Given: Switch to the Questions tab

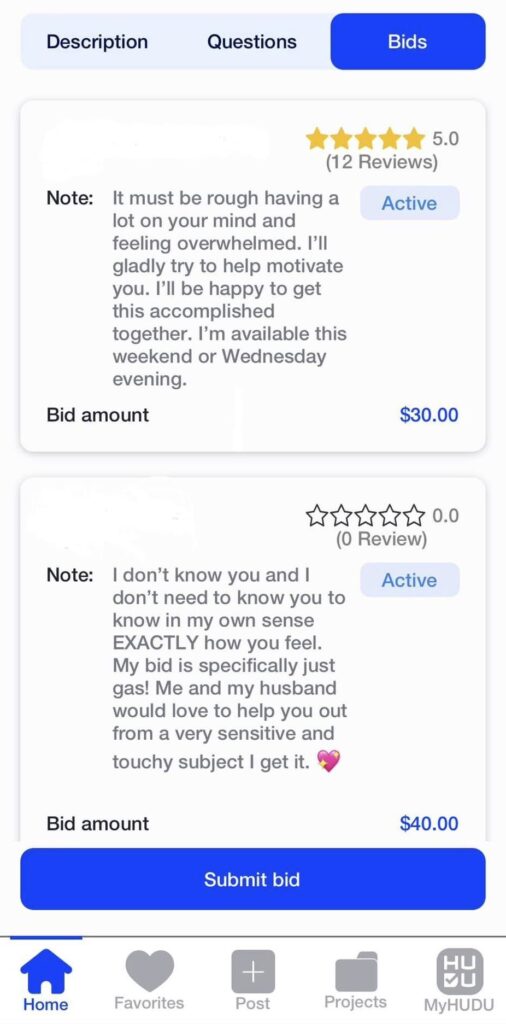Looking at the screenshot, I should click(x=251, y=42).
